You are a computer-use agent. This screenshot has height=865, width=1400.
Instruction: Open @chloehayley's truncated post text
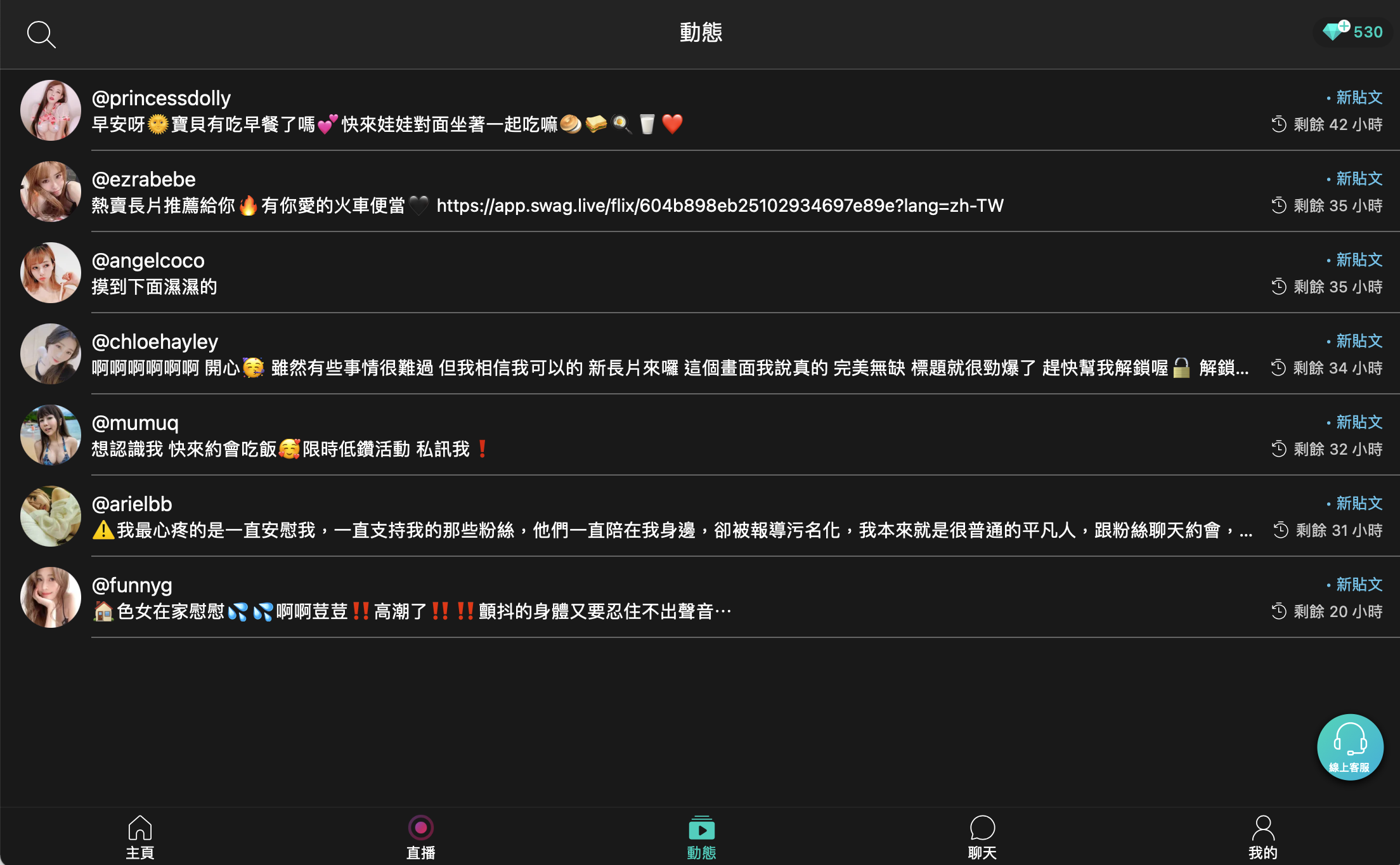tap(670, 368)
